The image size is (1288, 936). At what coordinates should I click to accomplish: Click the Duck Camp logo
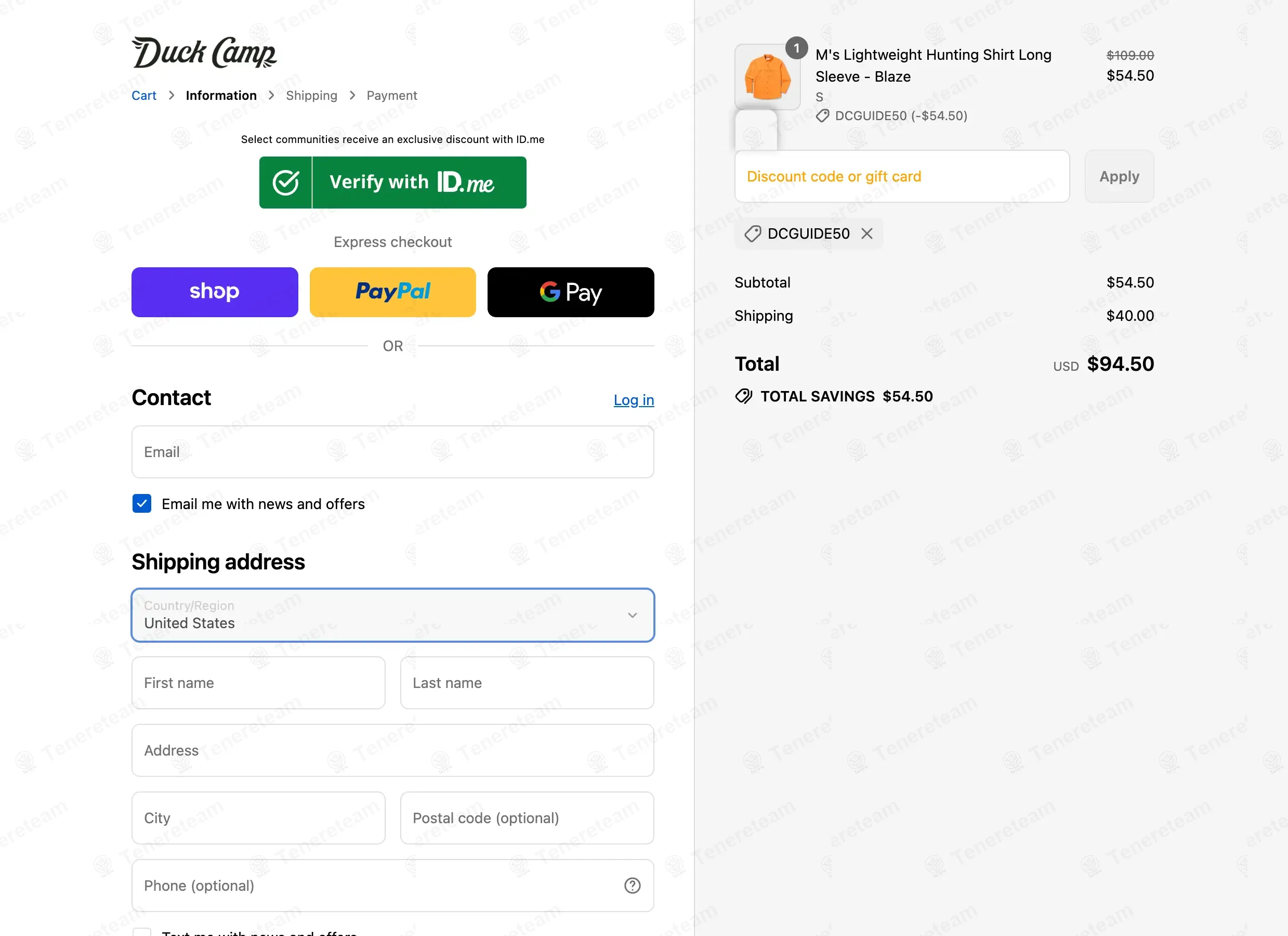pos(204,53)
